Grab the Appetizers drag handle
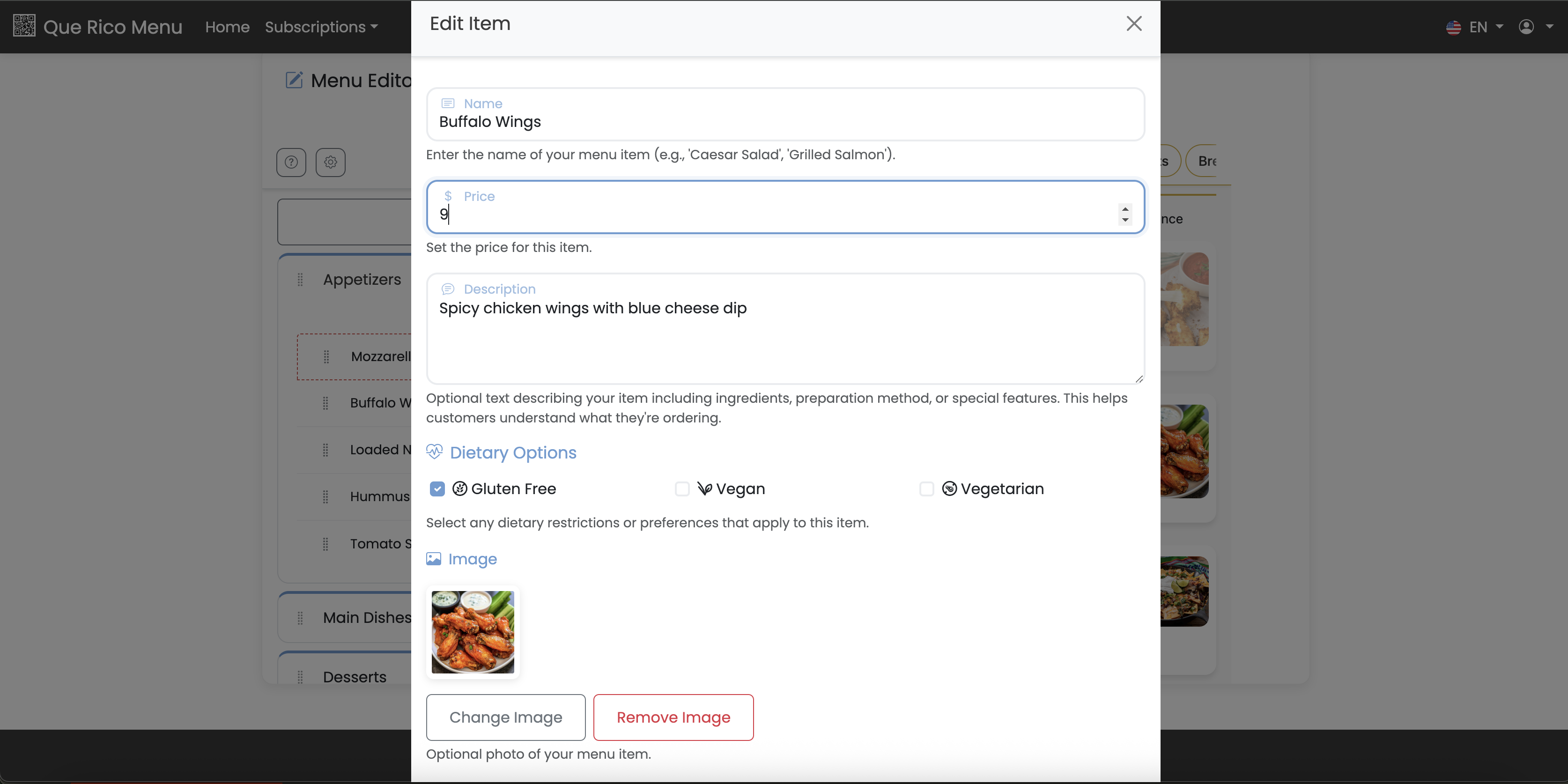 tap(300, 280)
